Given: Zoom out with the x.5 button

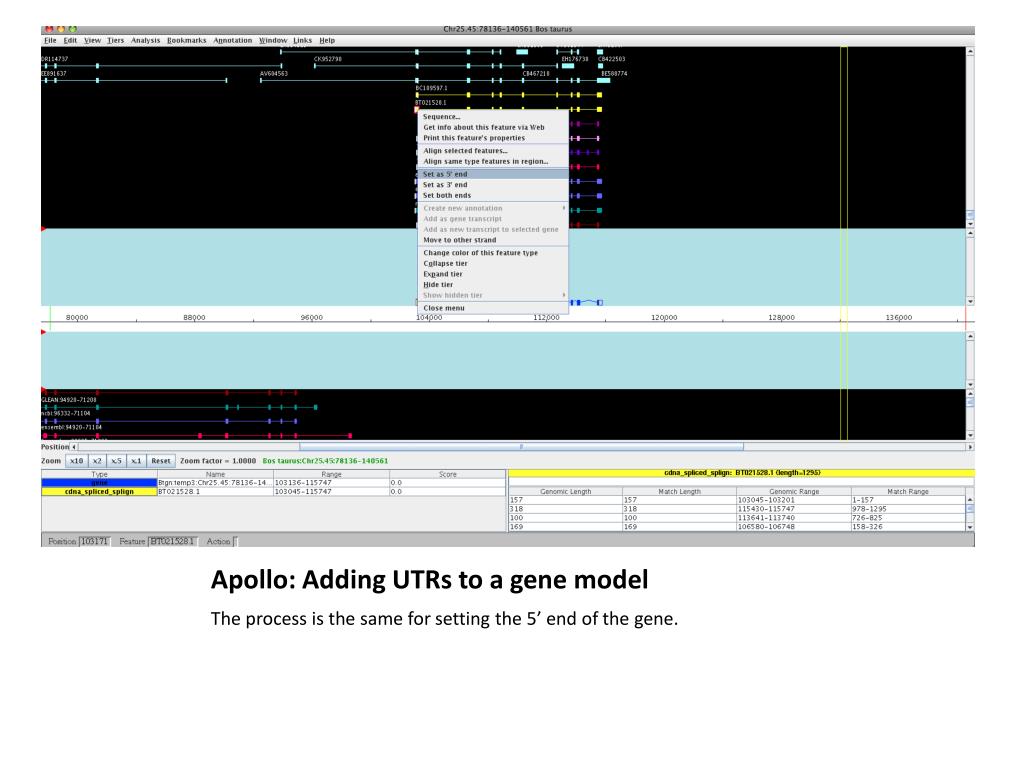Looking at the screenshot, I should click(x=116, y=461).
